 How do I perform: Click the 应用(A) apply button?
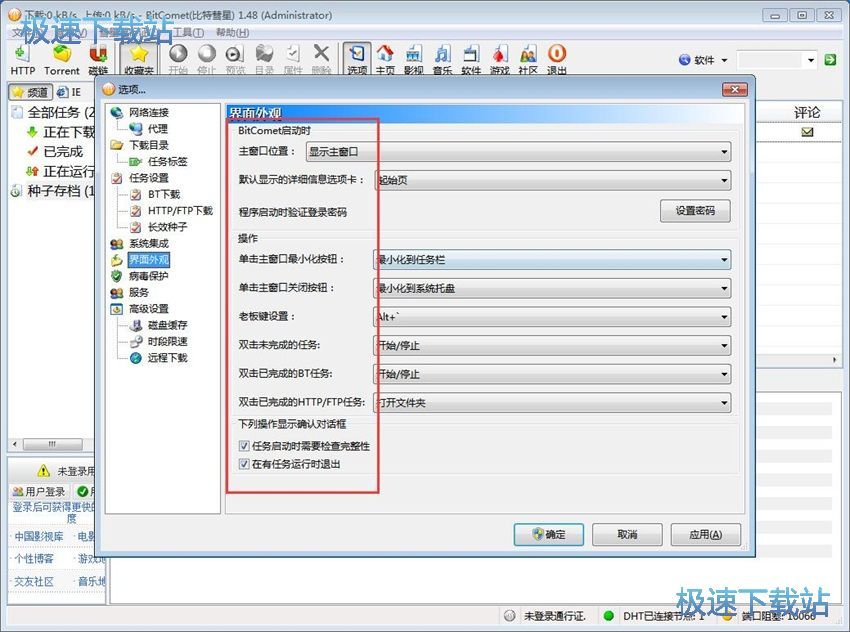pyautogui.click(x=705, y=534)
